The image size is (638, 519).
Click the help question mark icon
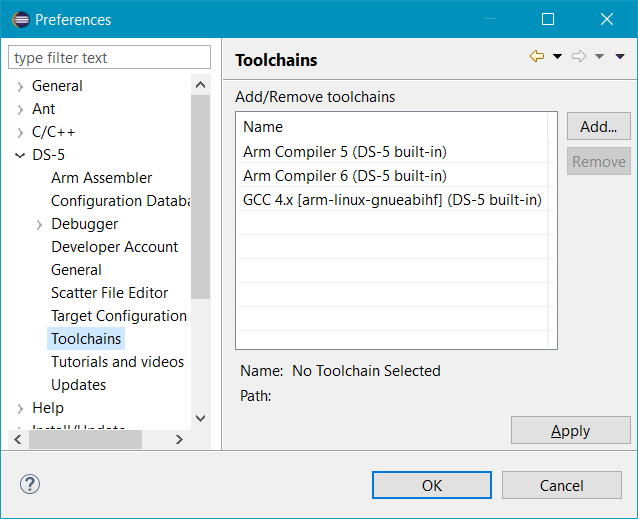coord(29,485)
